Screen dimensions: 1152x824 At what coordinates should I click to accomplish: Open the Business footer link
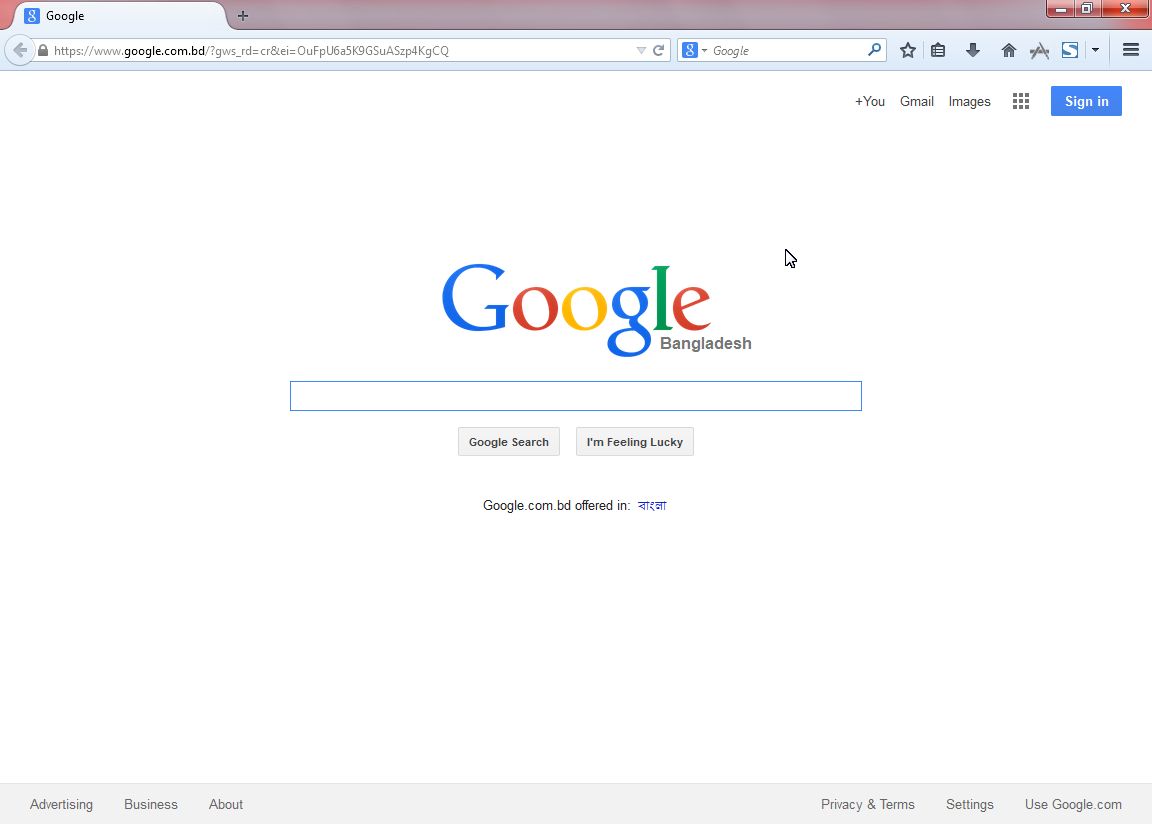[x=151, y=804]
